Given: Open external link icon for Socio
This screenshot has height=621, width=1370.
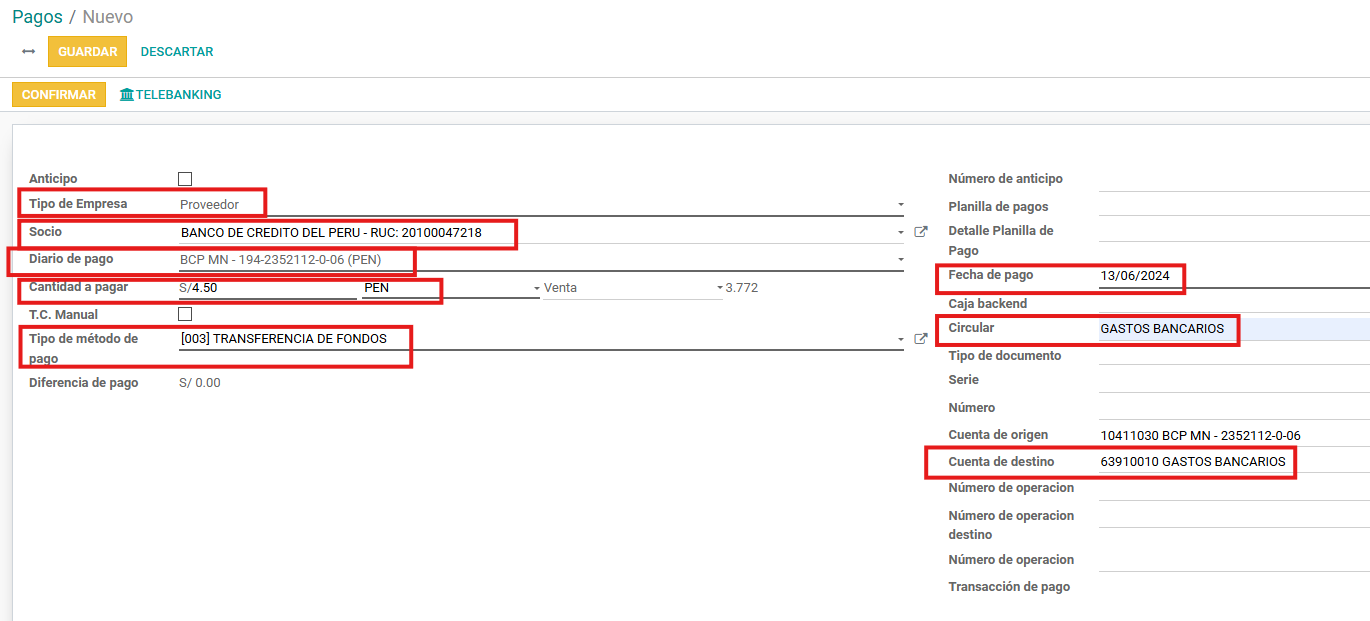Looking at the screenshot, I should pyautogui.click(x=921, y=232).
